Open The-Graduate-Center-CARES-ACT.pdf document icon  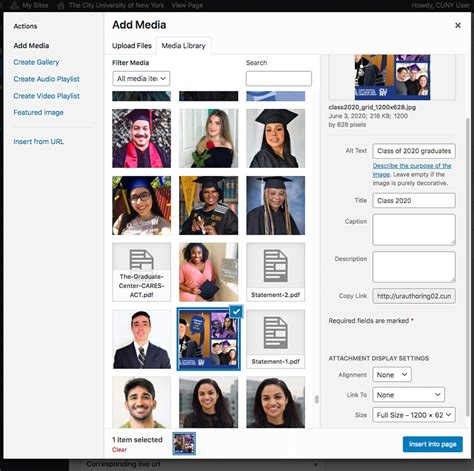point(141,272)
